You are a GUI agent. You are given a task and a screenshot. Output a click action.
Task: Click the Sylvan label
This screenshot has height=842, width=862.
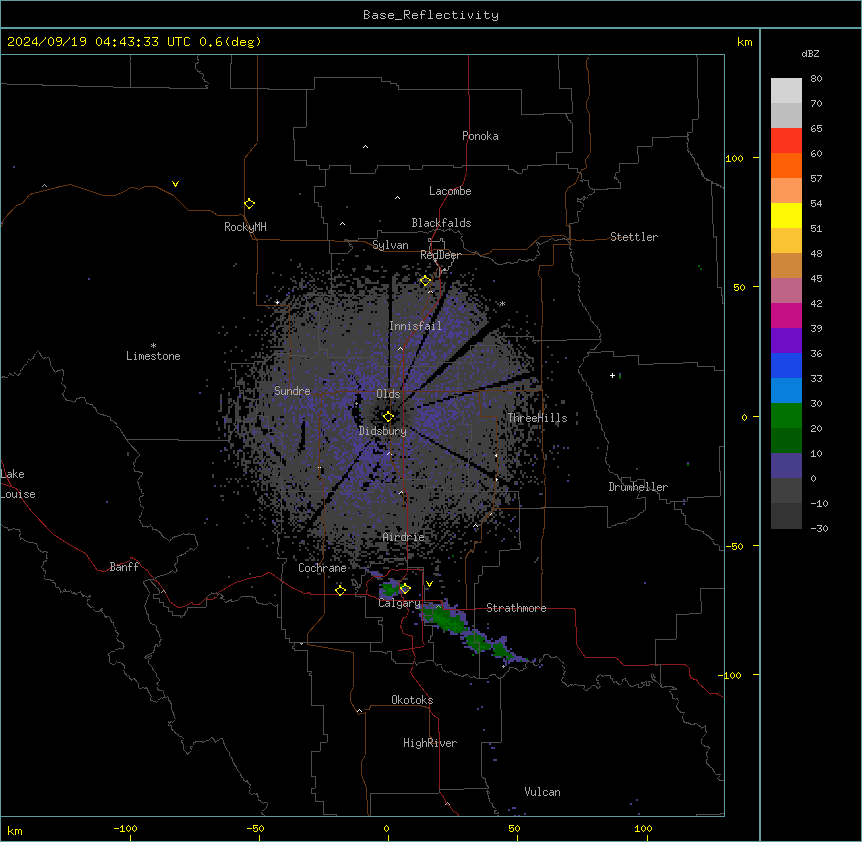(390, 245)
